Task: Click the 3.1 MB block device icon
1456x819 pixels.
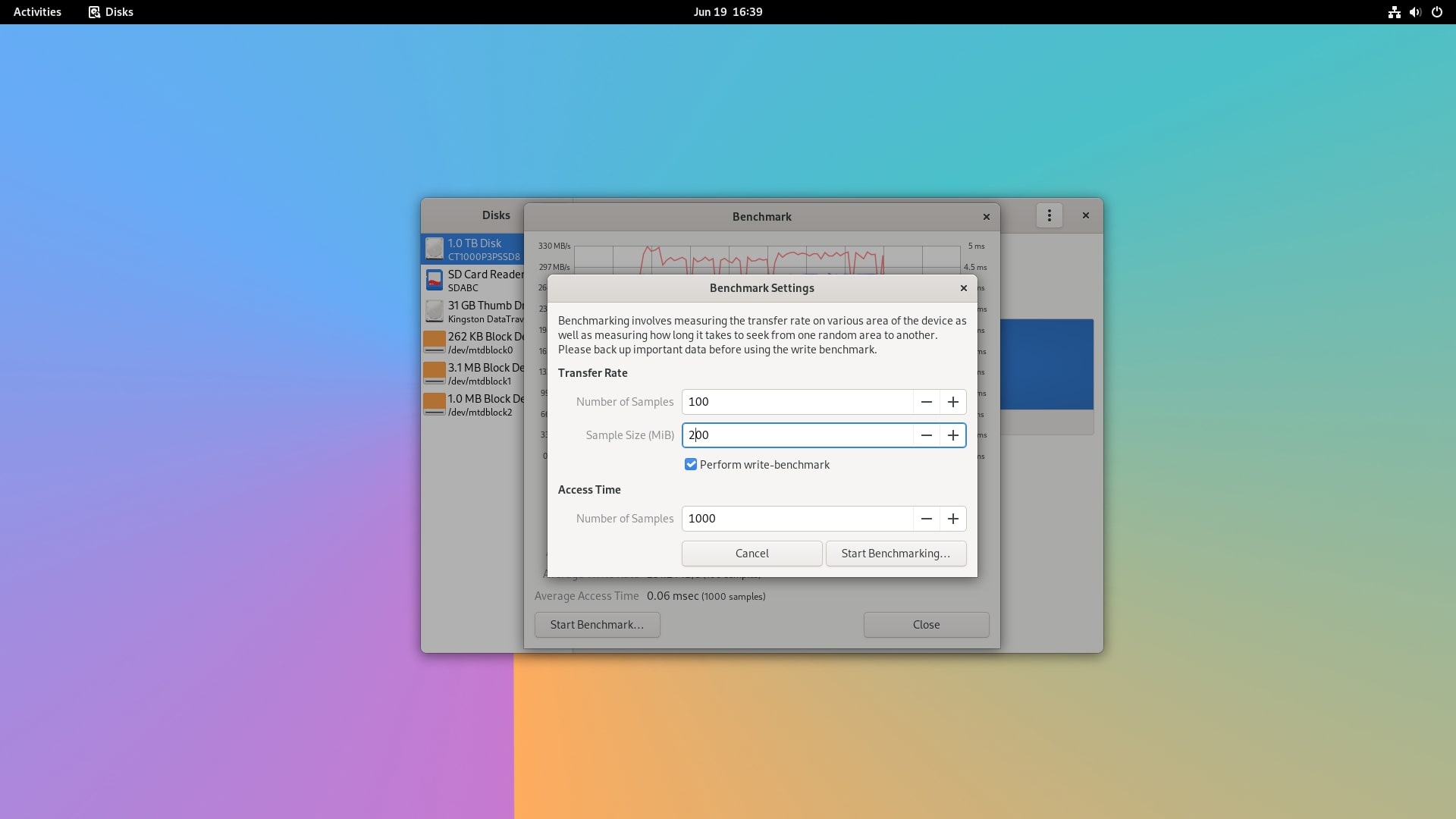Action: coord(434,373)
